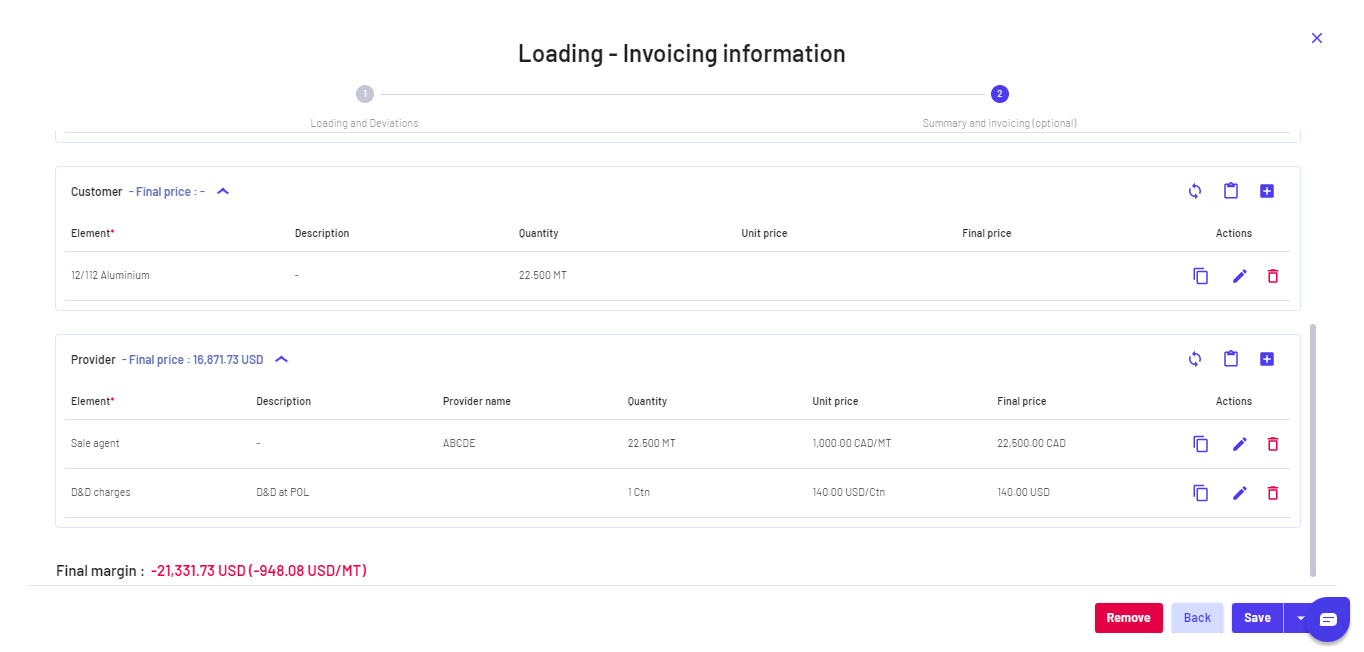1364x652 pixels.
Task: Add a new element to the Provider section
Action: 1267,359
